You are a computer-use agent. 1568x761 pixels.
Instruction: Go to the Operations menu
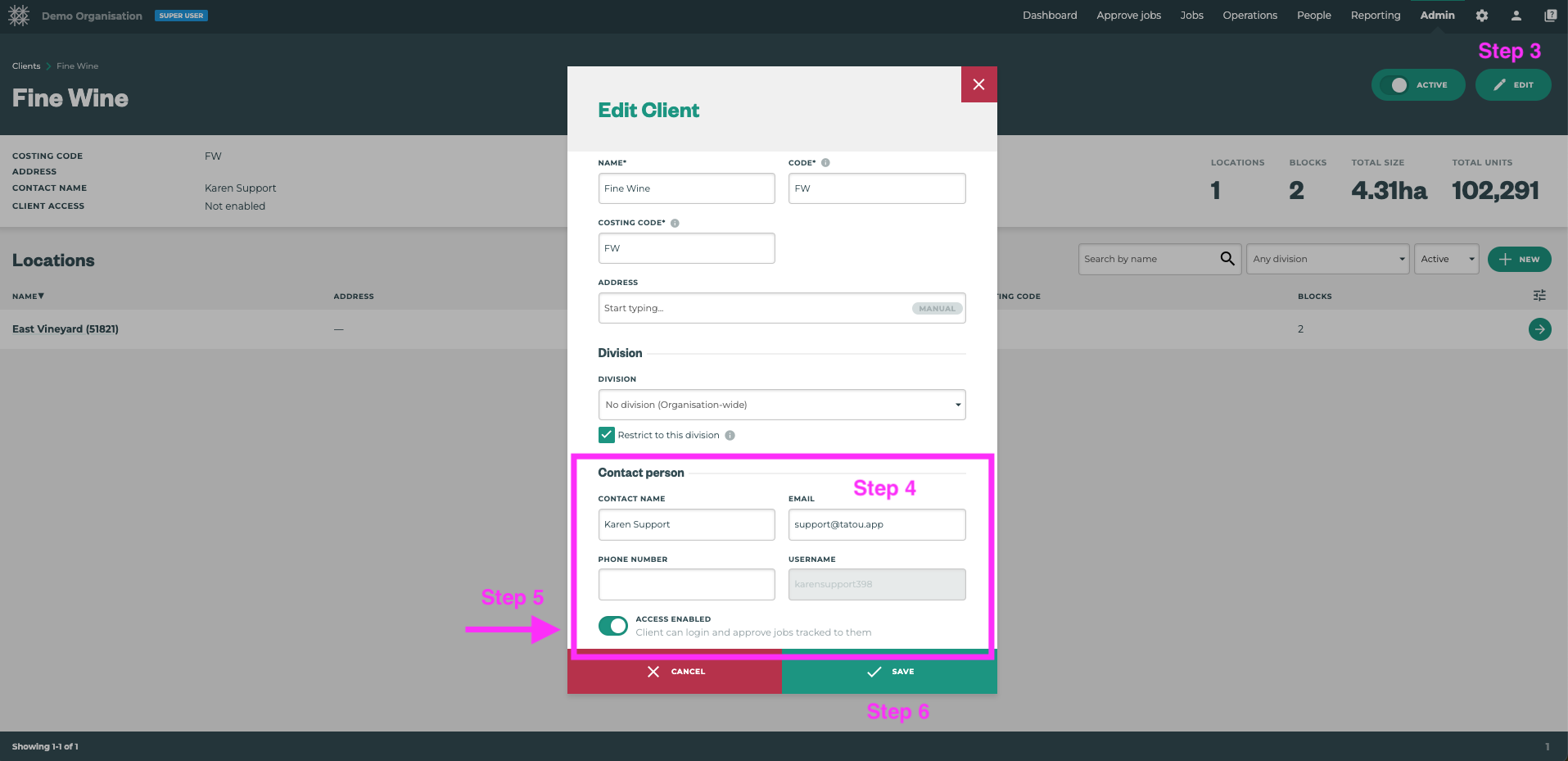pos(1249,15)
